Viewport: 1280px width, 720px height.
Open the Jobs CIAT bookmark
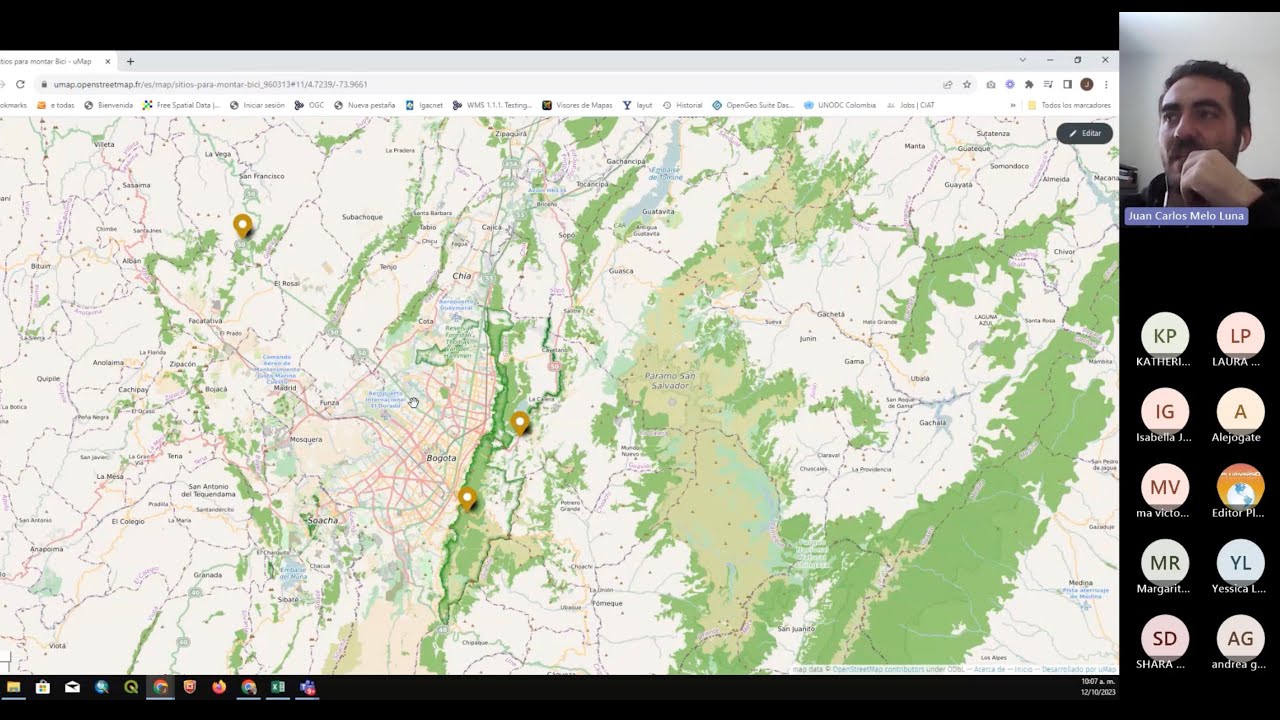910,105
